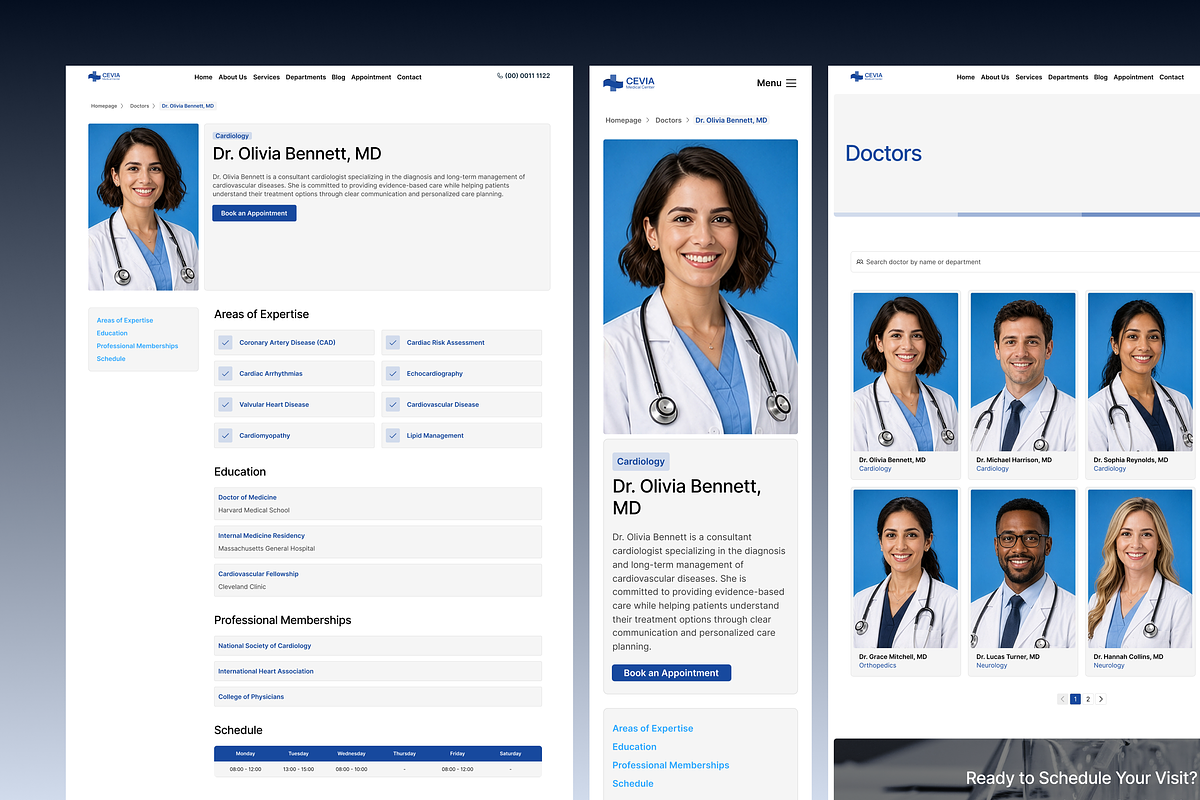Toggle the Cardiovascular Disease checkmark
The width and height of the screenshot is (1200, 800).
coord(392,405)
